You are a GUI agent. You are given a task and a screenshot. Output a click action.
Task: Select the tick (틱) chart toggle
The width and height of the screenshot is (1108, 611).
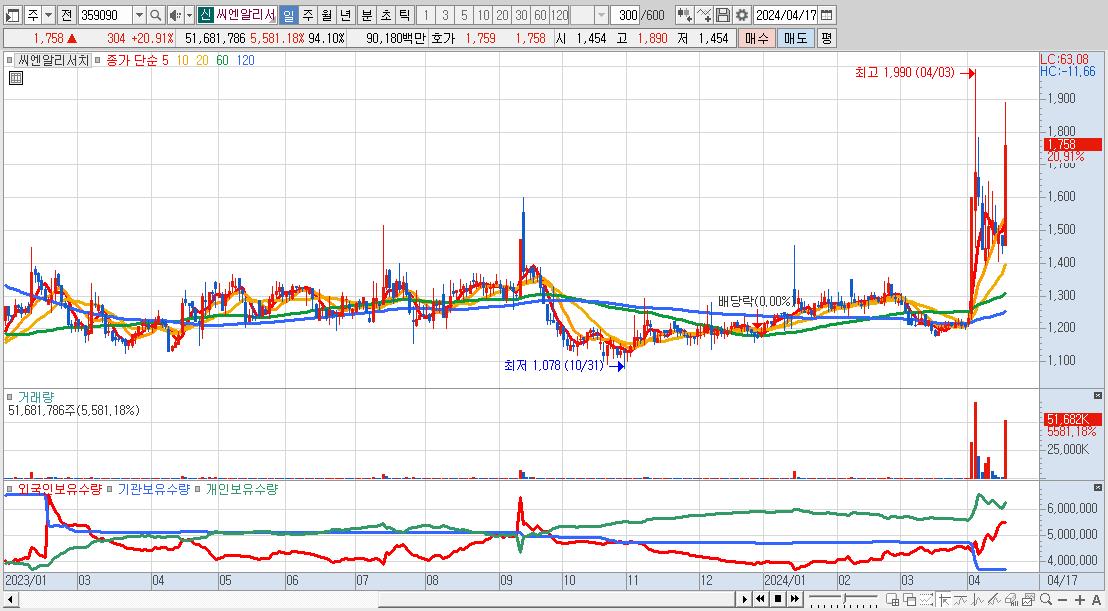(x=403, y=15)
